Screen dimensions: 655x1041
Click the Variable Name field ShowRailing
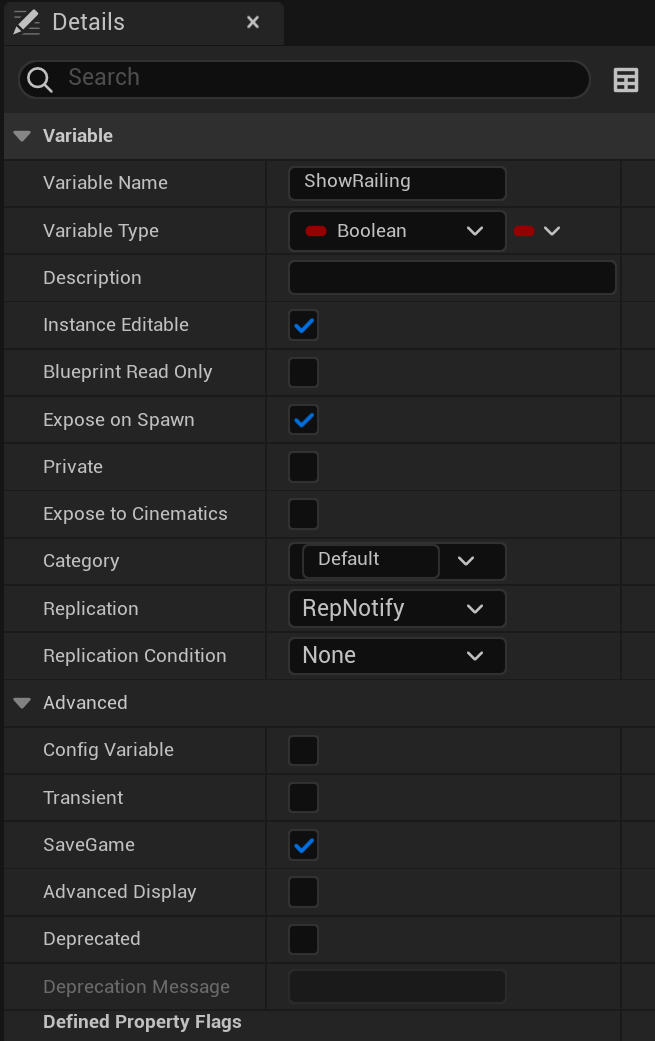click(x=397, y=182)
